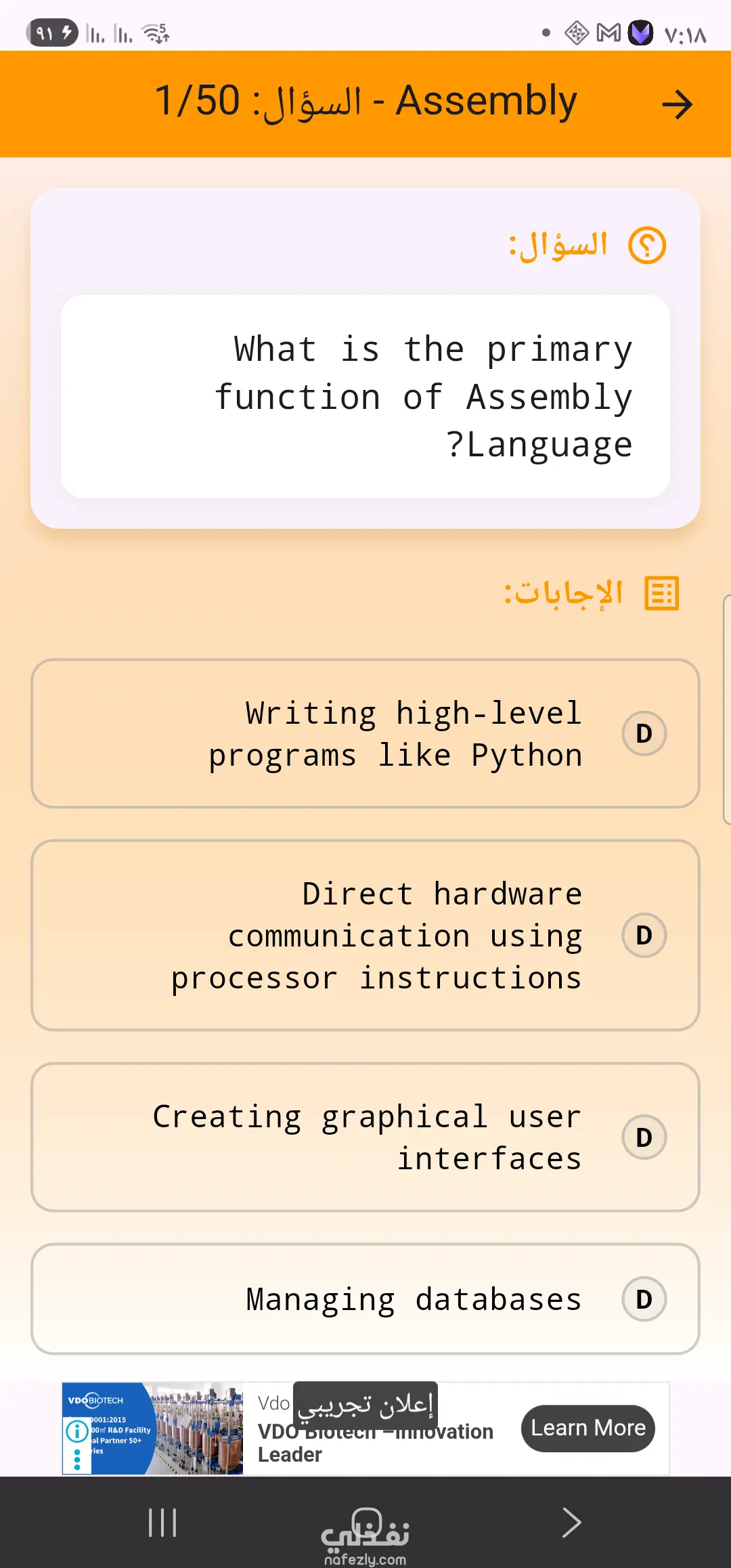The height and width of the screenshot is (1568, 731).
Task: Click the question mark icon beside السؤال
Action: tap(647, 245)
